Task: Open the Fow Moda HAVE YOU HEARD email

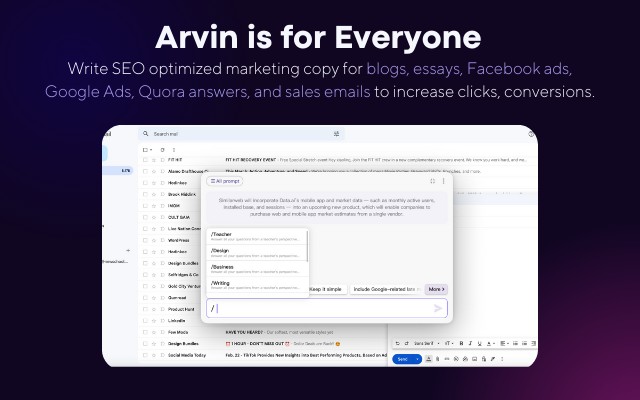Action: 280,332
